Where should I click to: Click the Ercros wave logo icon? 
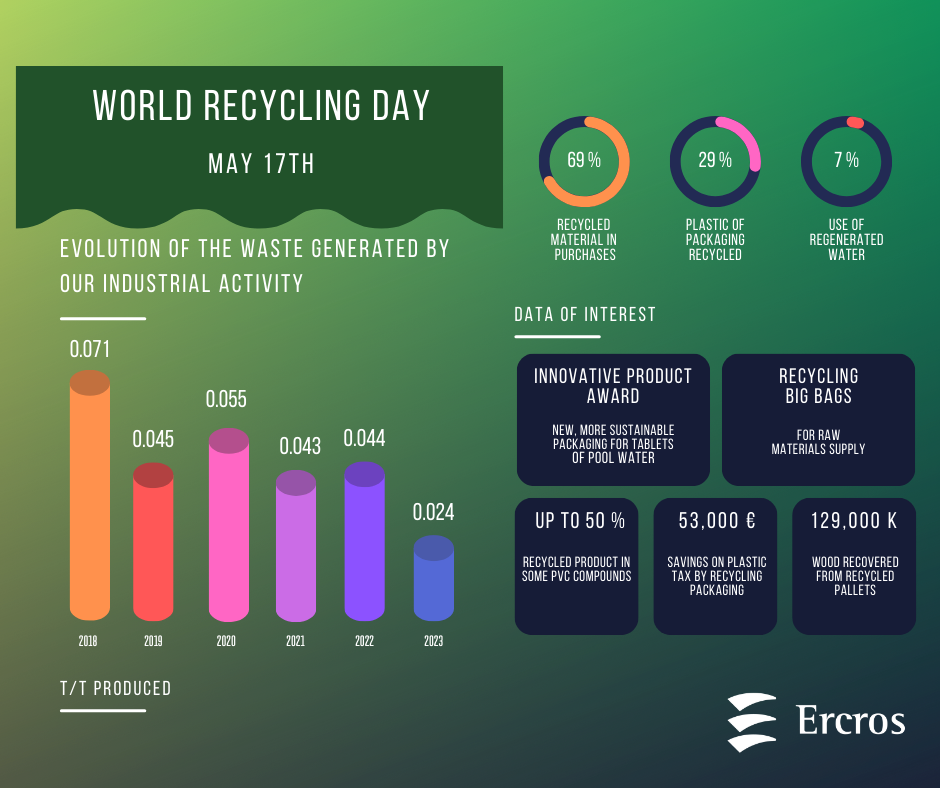pyautogui.click(x=752, y=721)
